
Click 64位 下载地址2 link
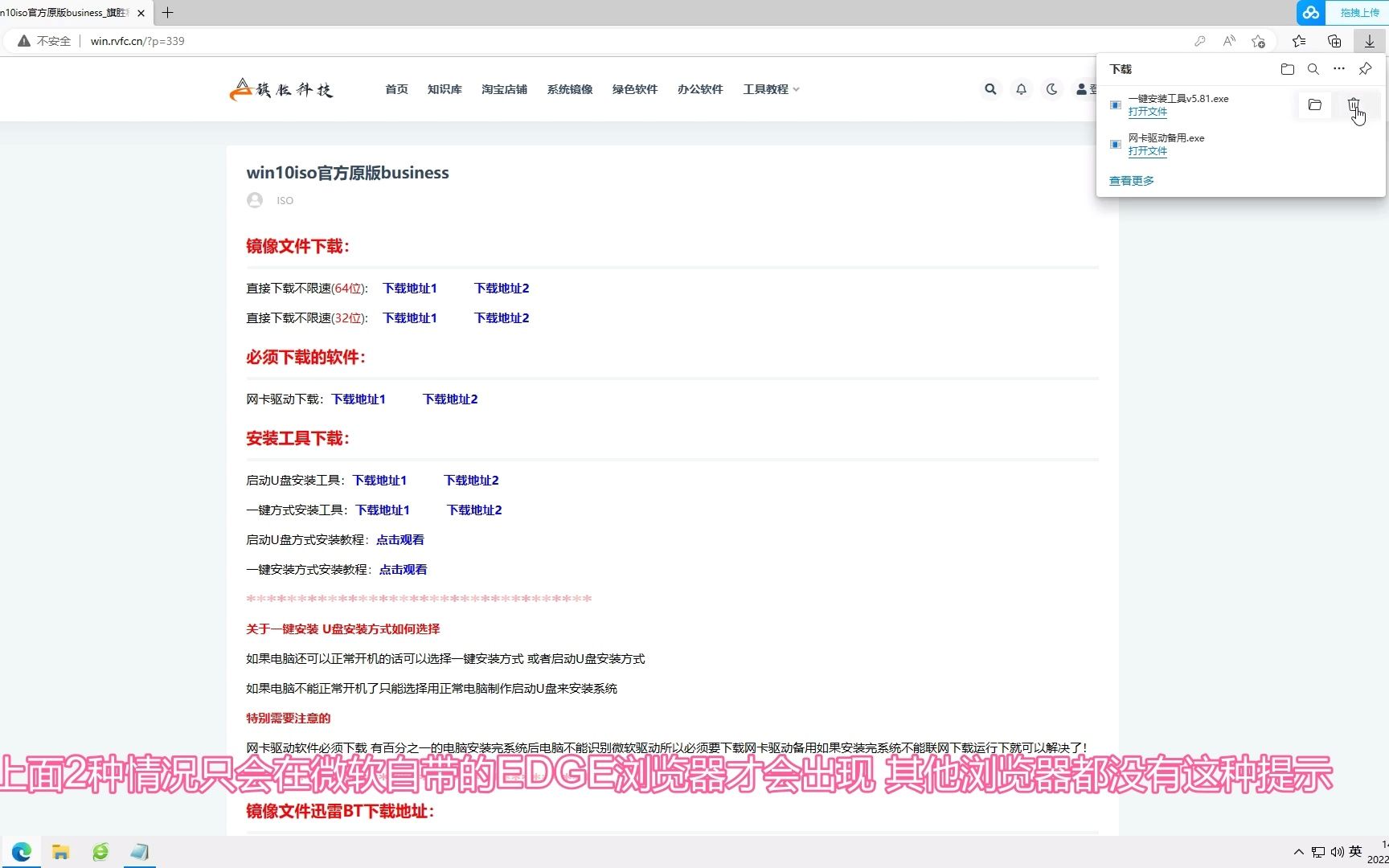tap(502, 289)
